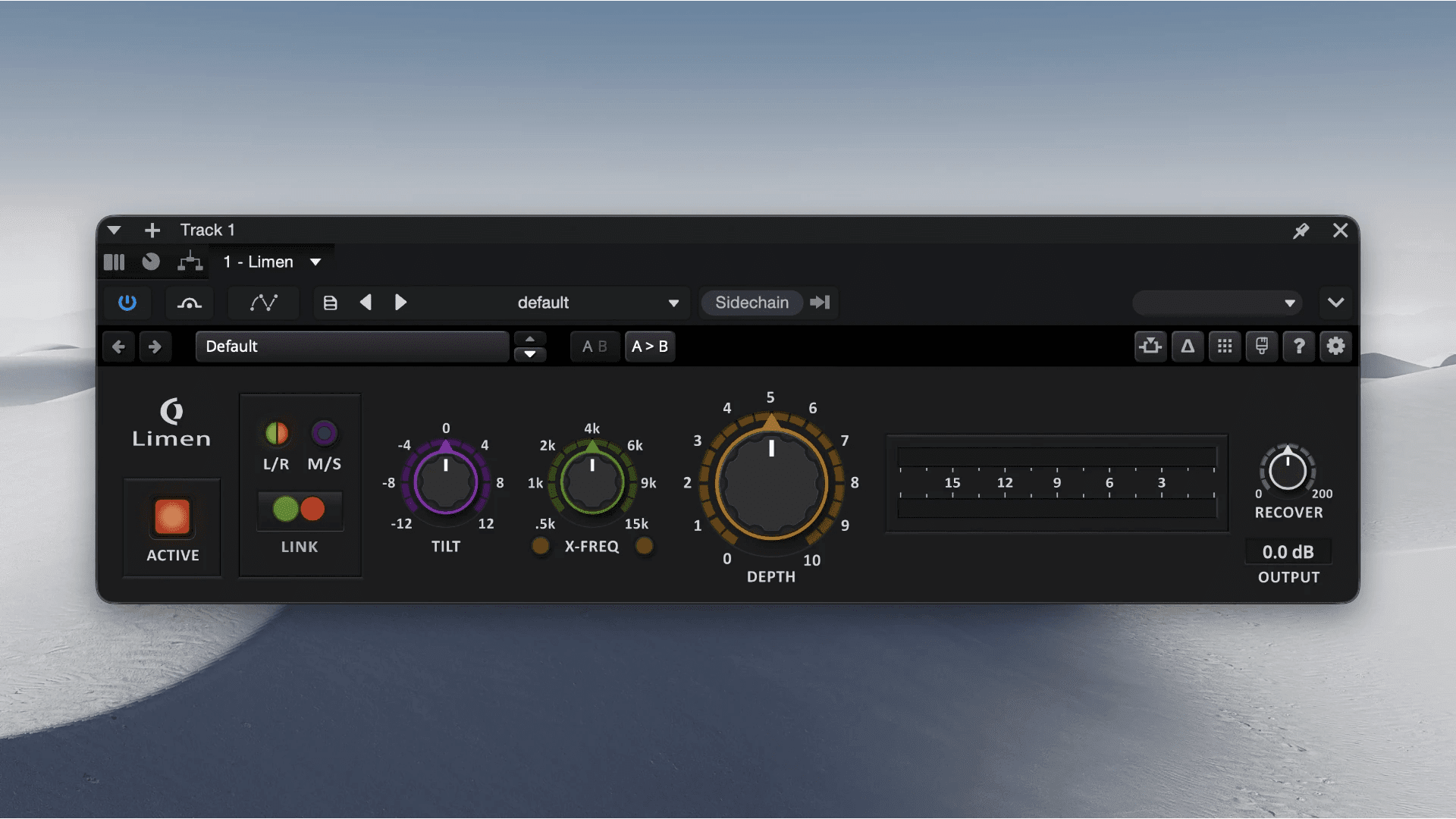
Task: Open the Track 1 window menu triangle
Action: pyautogui.click(x=115, y=230)
